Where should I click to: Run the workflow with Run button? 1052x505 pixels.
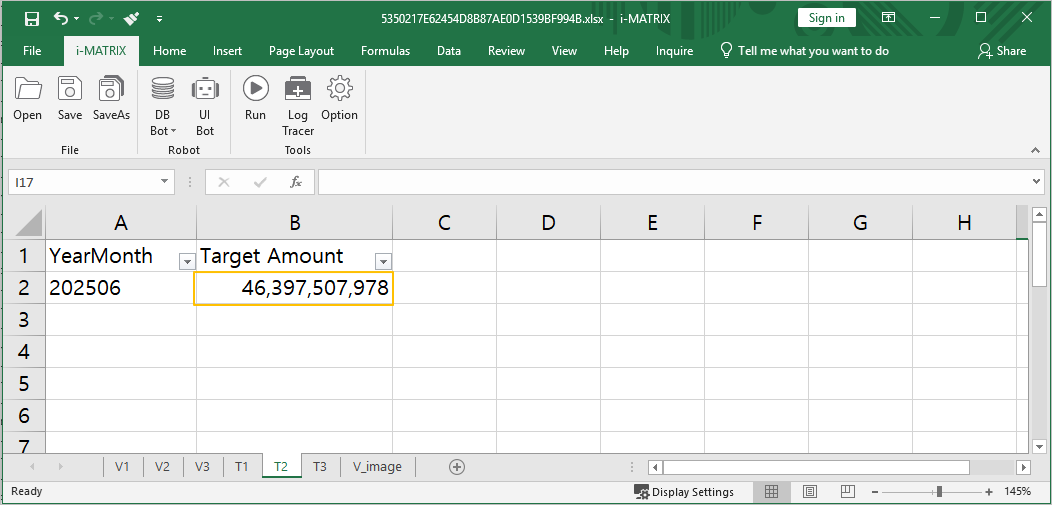256,90
